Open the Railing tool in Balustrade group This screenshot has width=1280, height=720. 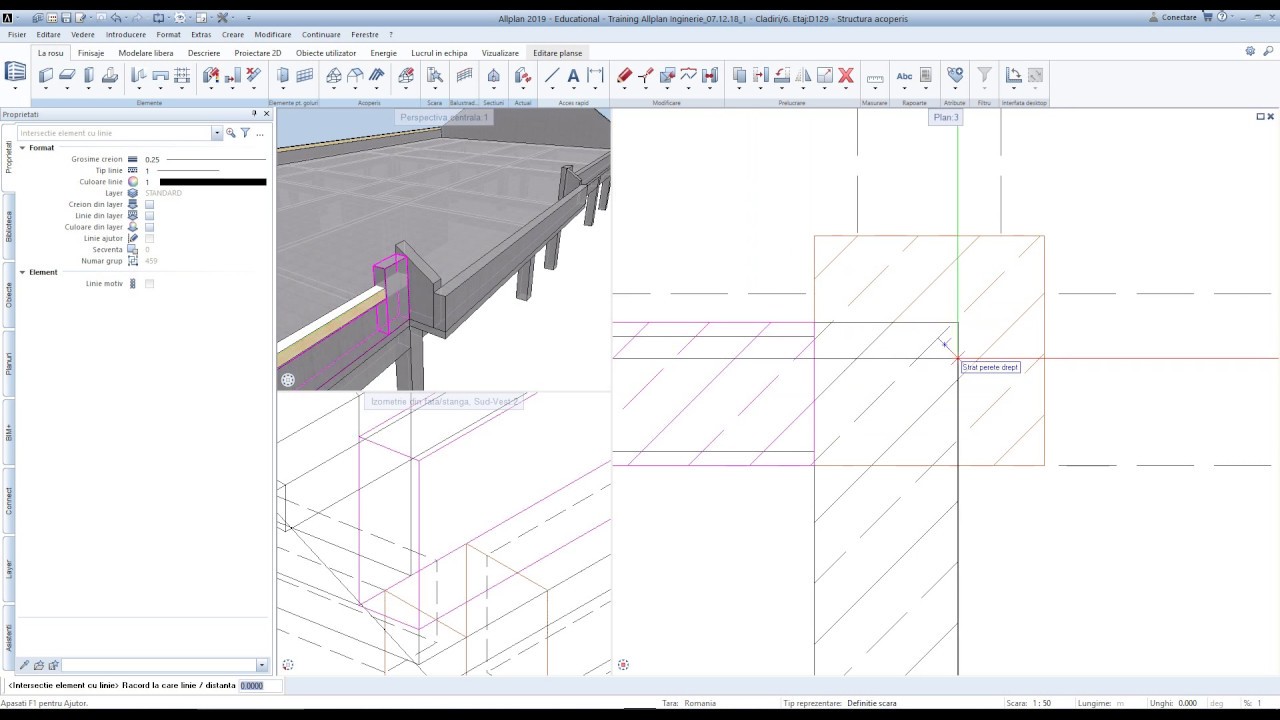coord(464,75)
